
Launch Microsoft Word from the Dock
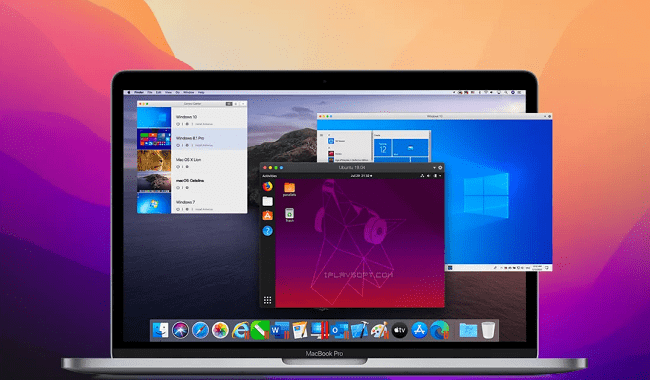(x=280, y=330)
